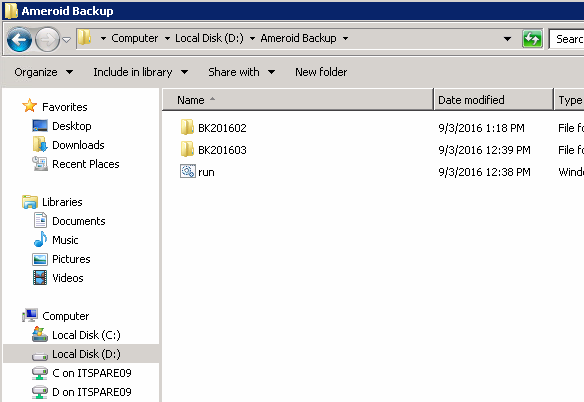This screenshot has height=402, width=584.
Task: Open the Include in library menu
Action: (x=140, y=72)
